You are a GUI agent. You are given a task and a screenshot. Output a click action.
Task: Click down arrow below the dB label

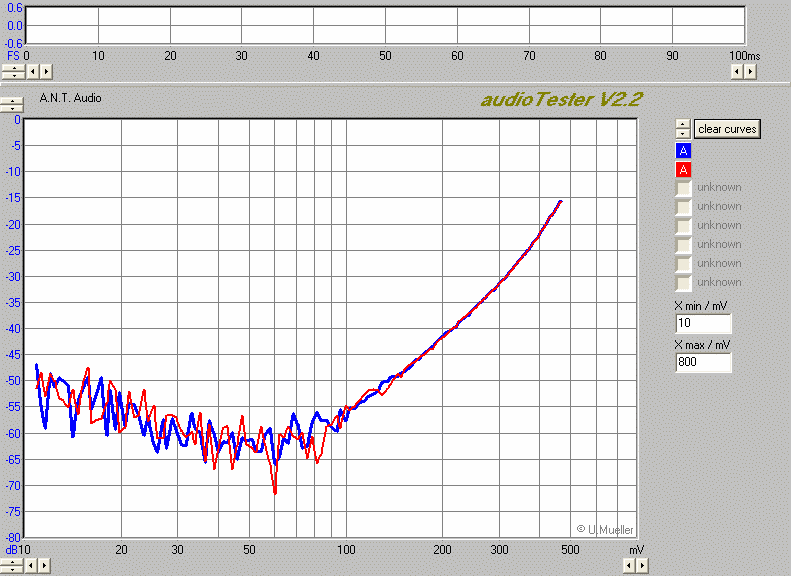[x=12, y=569]
